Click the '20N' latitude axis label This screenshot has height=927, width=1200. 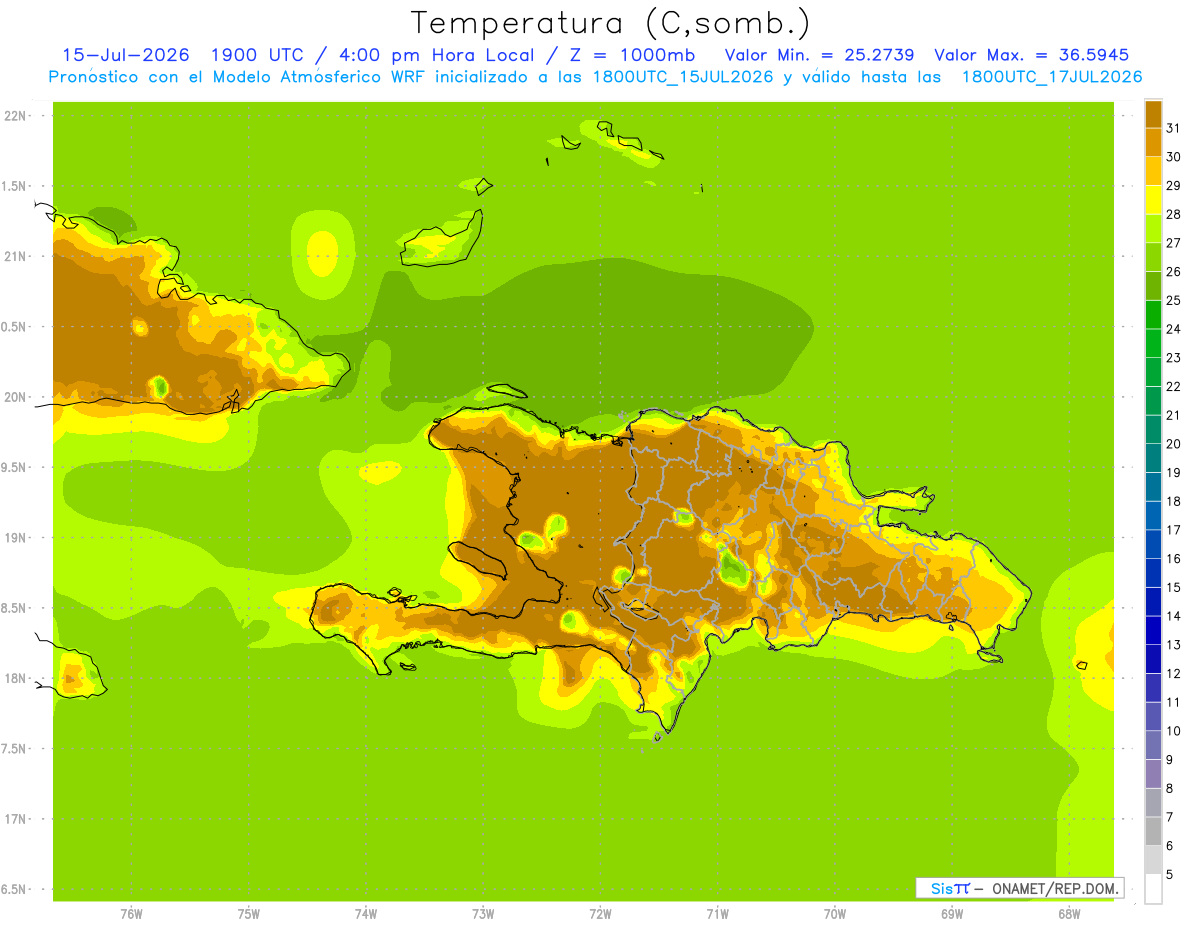click(x=15, y=397)
